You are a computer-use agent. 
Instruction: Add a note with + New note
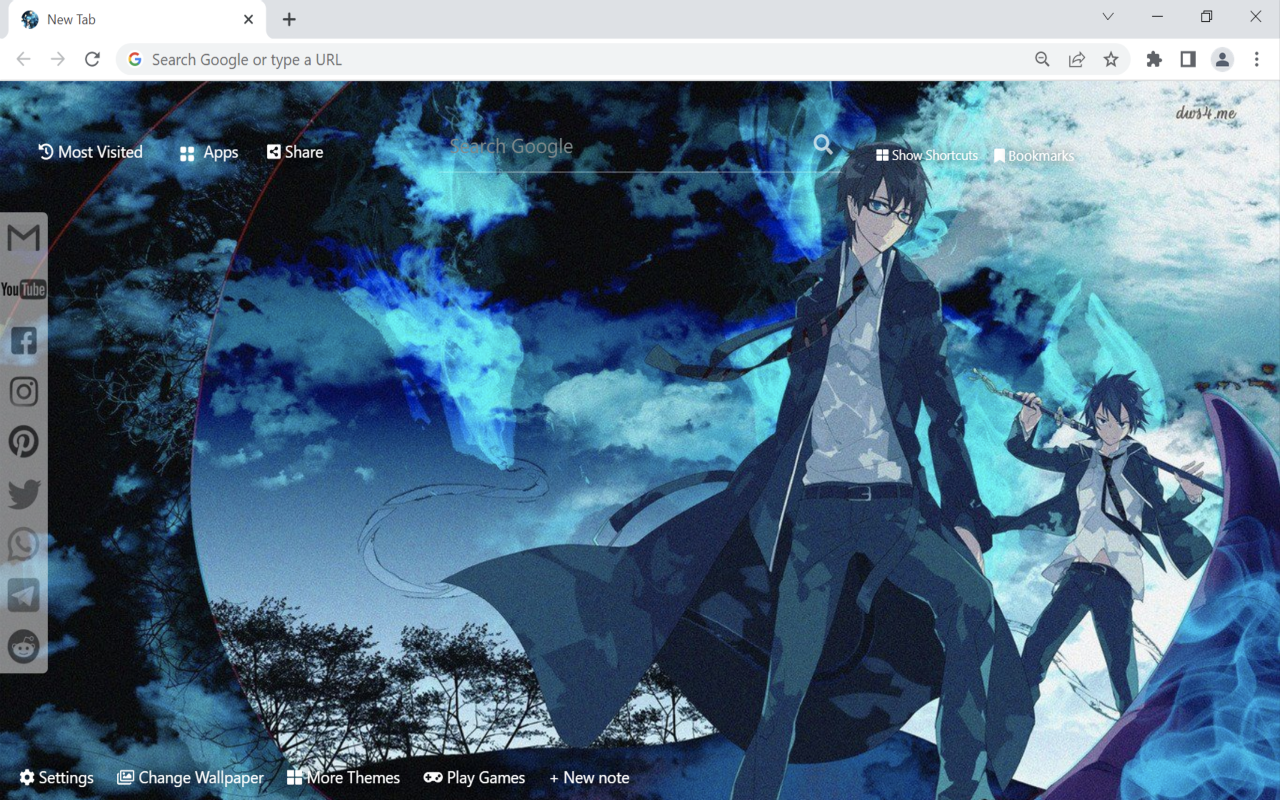point(589,777)
